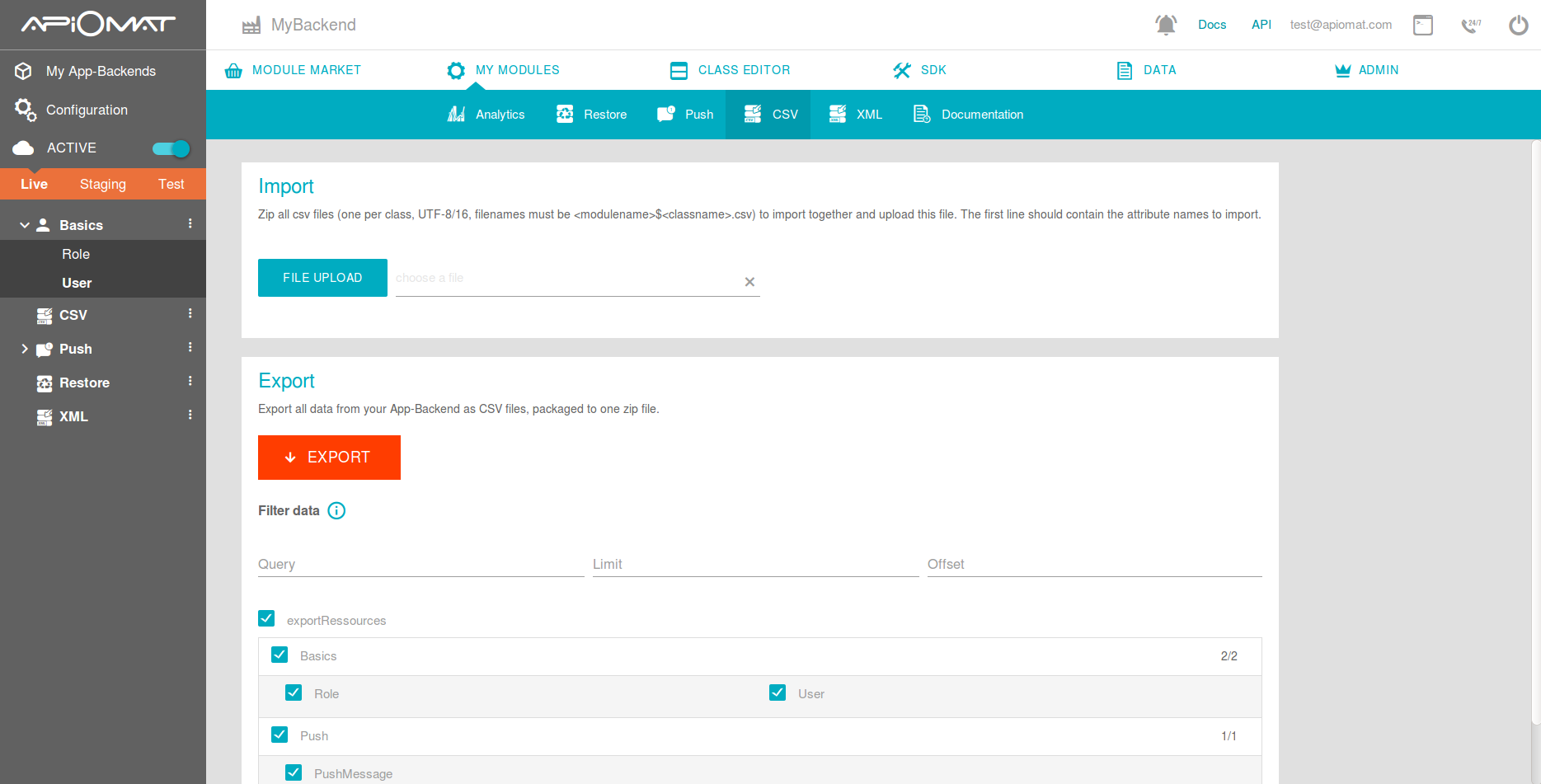Uncheck the Role class checkbox

pos(294,692)
